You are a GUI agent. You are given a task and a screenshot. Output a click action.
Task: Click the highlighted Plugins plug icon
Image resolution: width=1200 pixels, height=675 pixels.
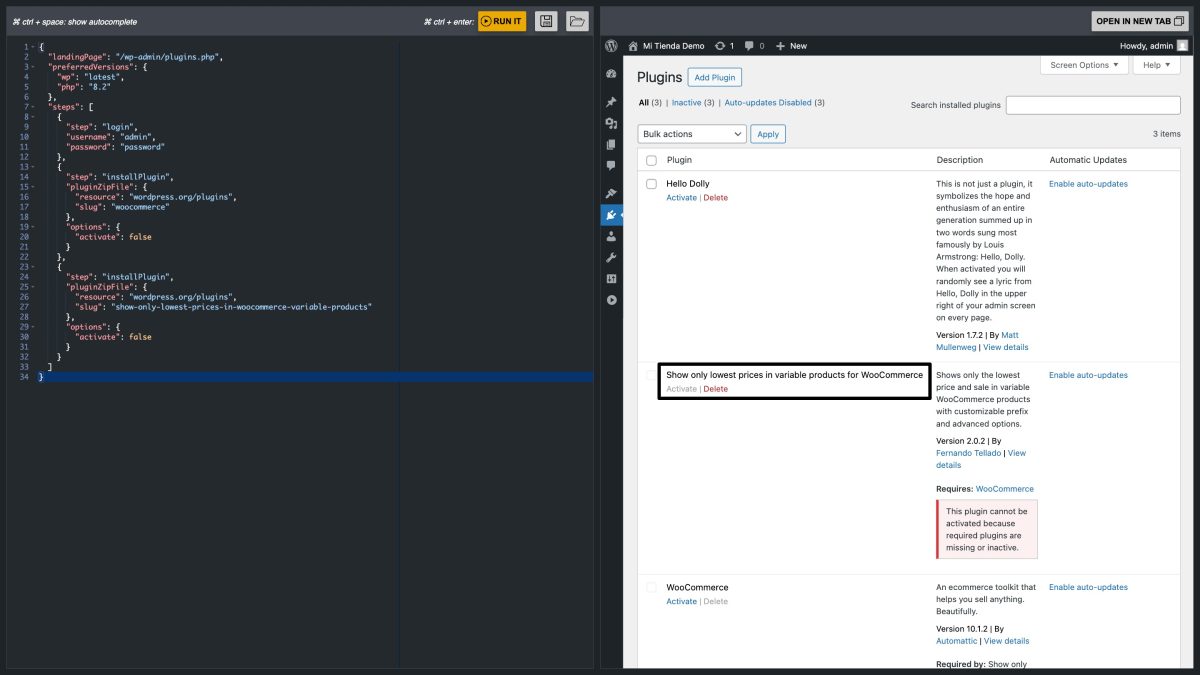coord(612,215)
